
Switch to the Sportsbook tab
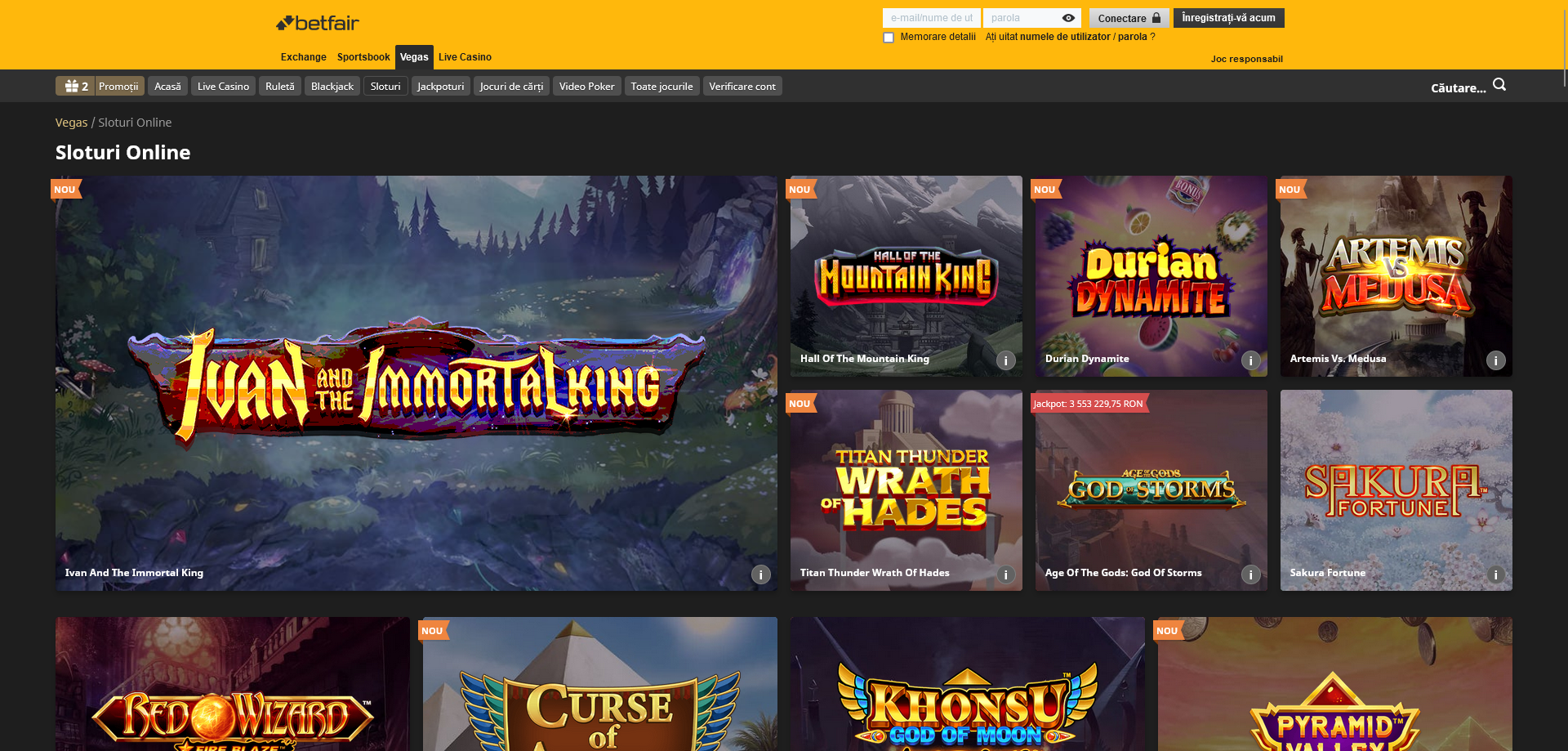point(363,57)
